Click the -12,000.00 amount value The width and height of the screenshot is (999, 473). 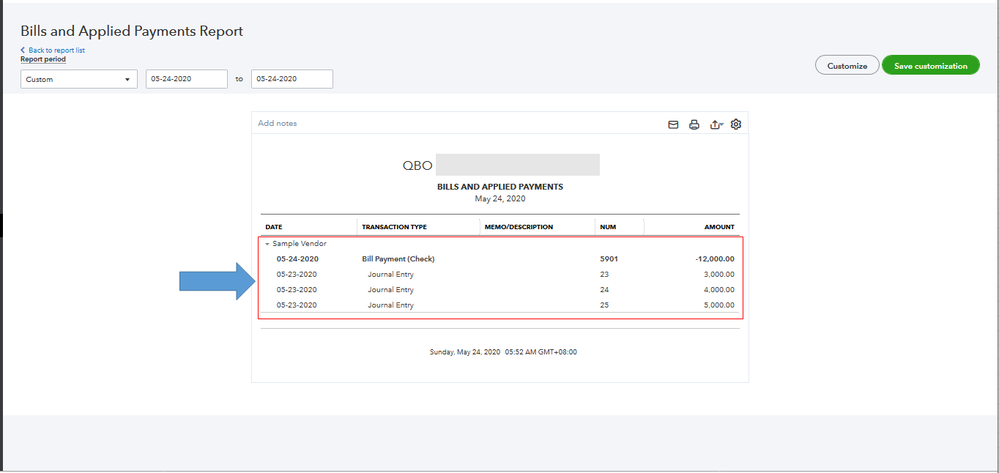point(714,259)
